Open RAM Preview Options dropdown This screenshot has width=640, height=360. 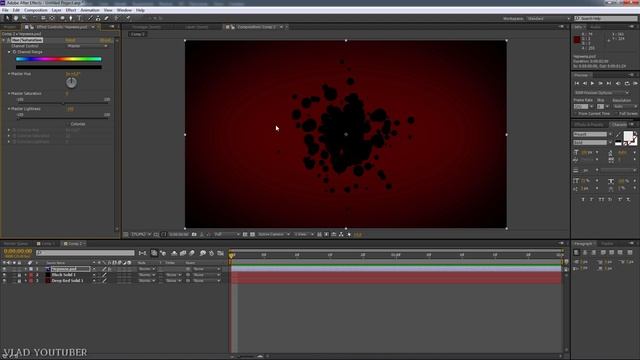(601, 93)
